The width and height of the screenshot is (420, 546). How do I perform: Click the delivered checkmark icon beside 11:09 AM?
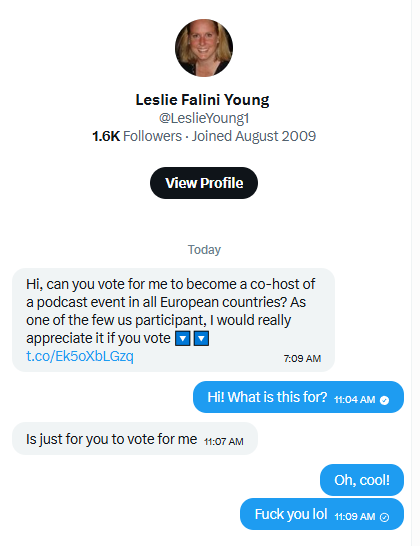click(x=384, y=517)
